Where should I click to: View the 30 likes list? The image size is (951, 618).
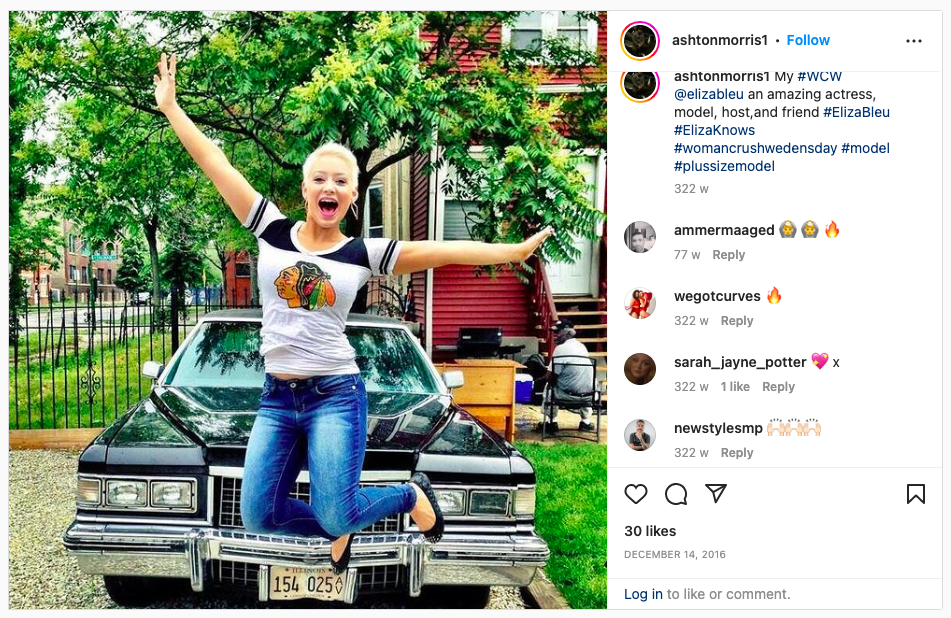click(650, 531)
